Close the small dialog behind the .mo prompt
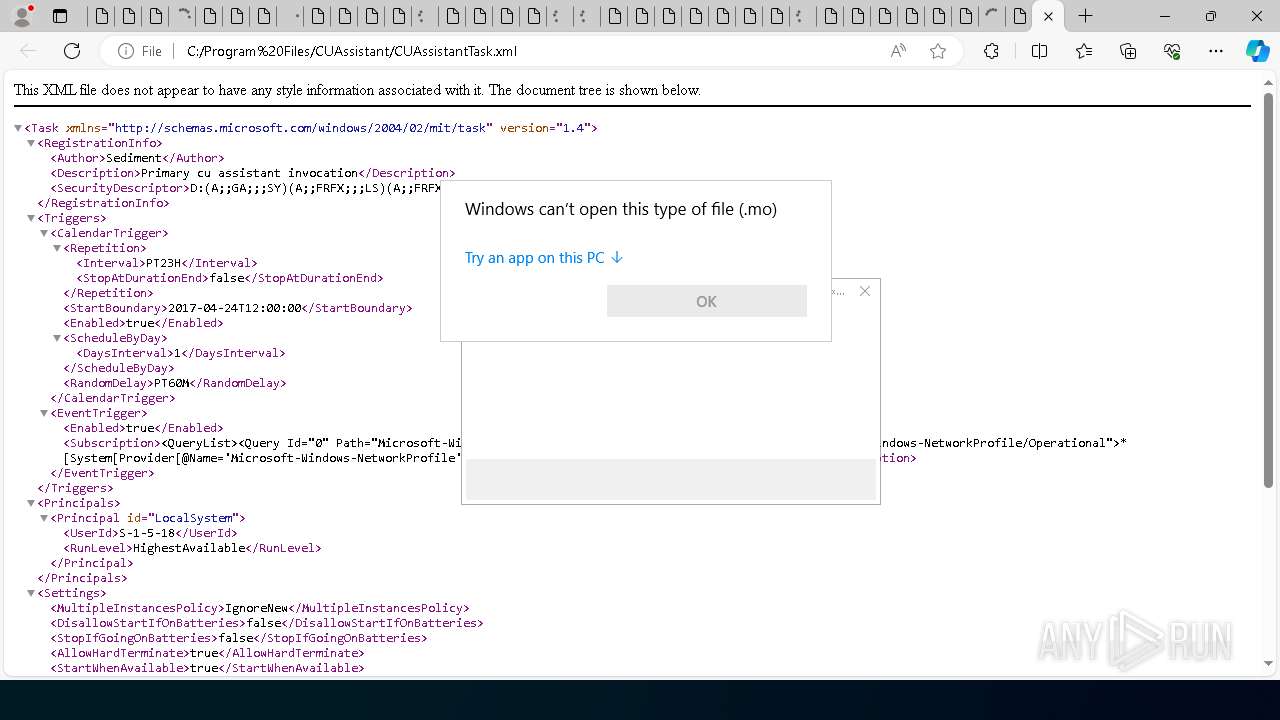The image size is (1280, 720). 865,291
